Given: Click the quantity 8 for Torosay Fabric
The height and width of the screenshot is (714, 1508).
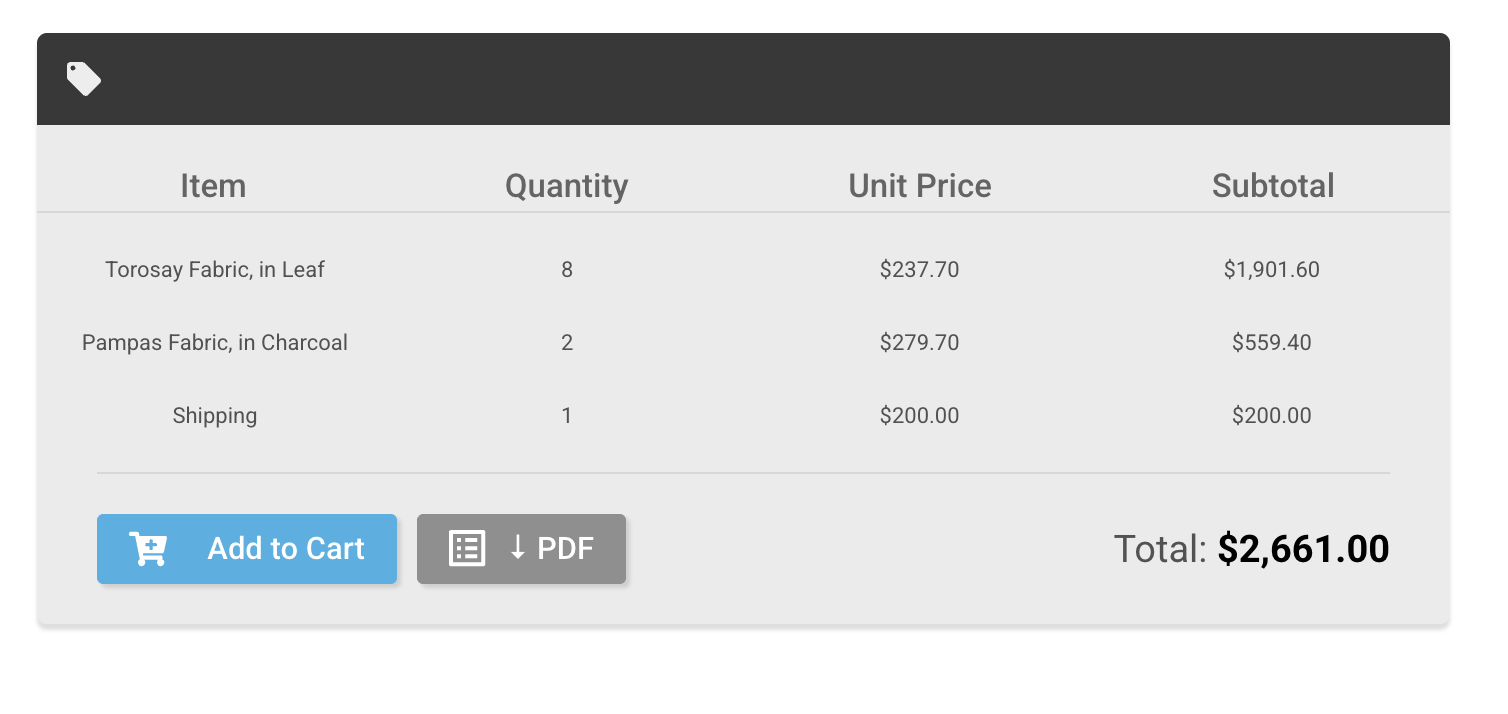Looking at the screenshot, I should [x=567, y=269].
